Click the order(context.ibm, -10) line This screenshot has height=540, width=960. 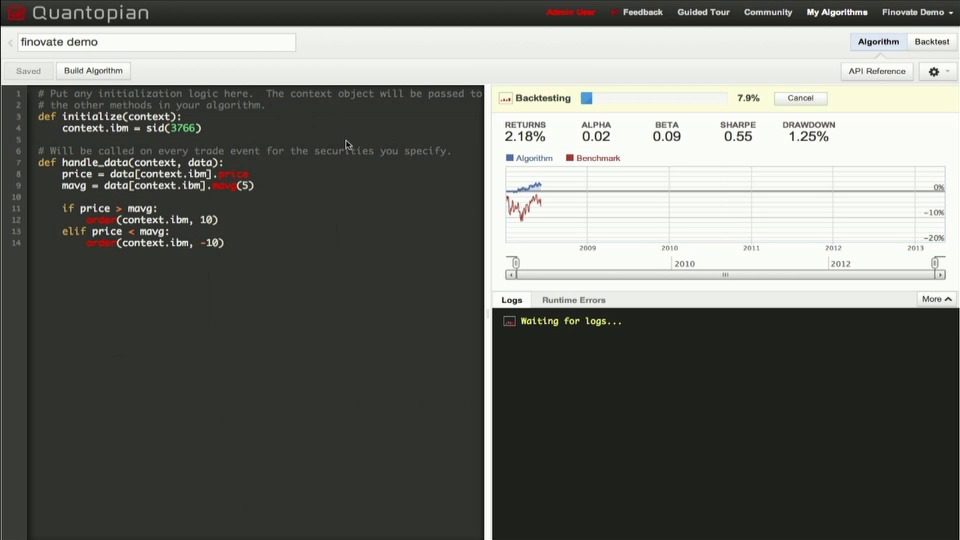coord(155,243)
